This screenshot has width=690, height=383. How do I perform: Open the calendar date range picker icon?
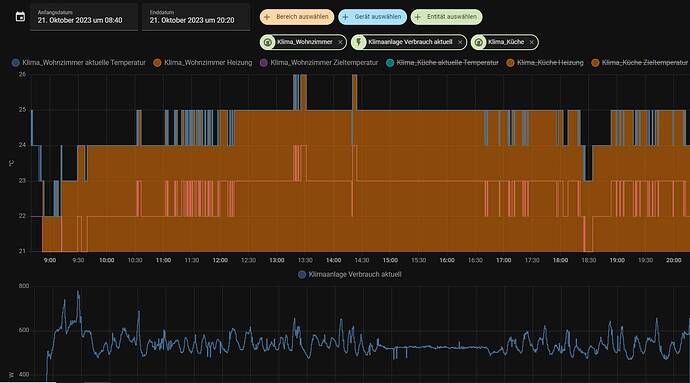tap(20, 17)
